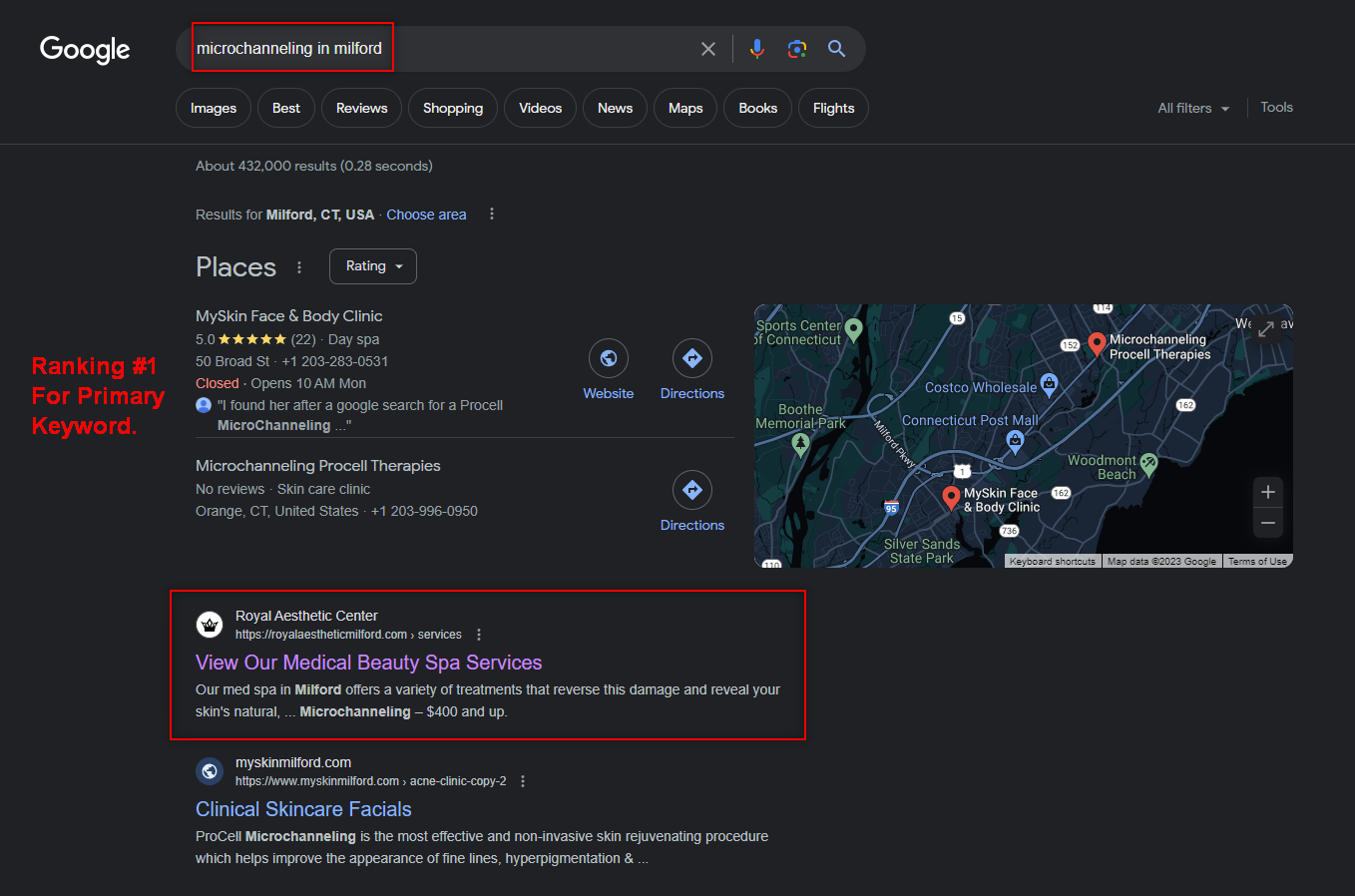1355x896 pixels.
Task: Switch to News results
Action: [615, 108]
